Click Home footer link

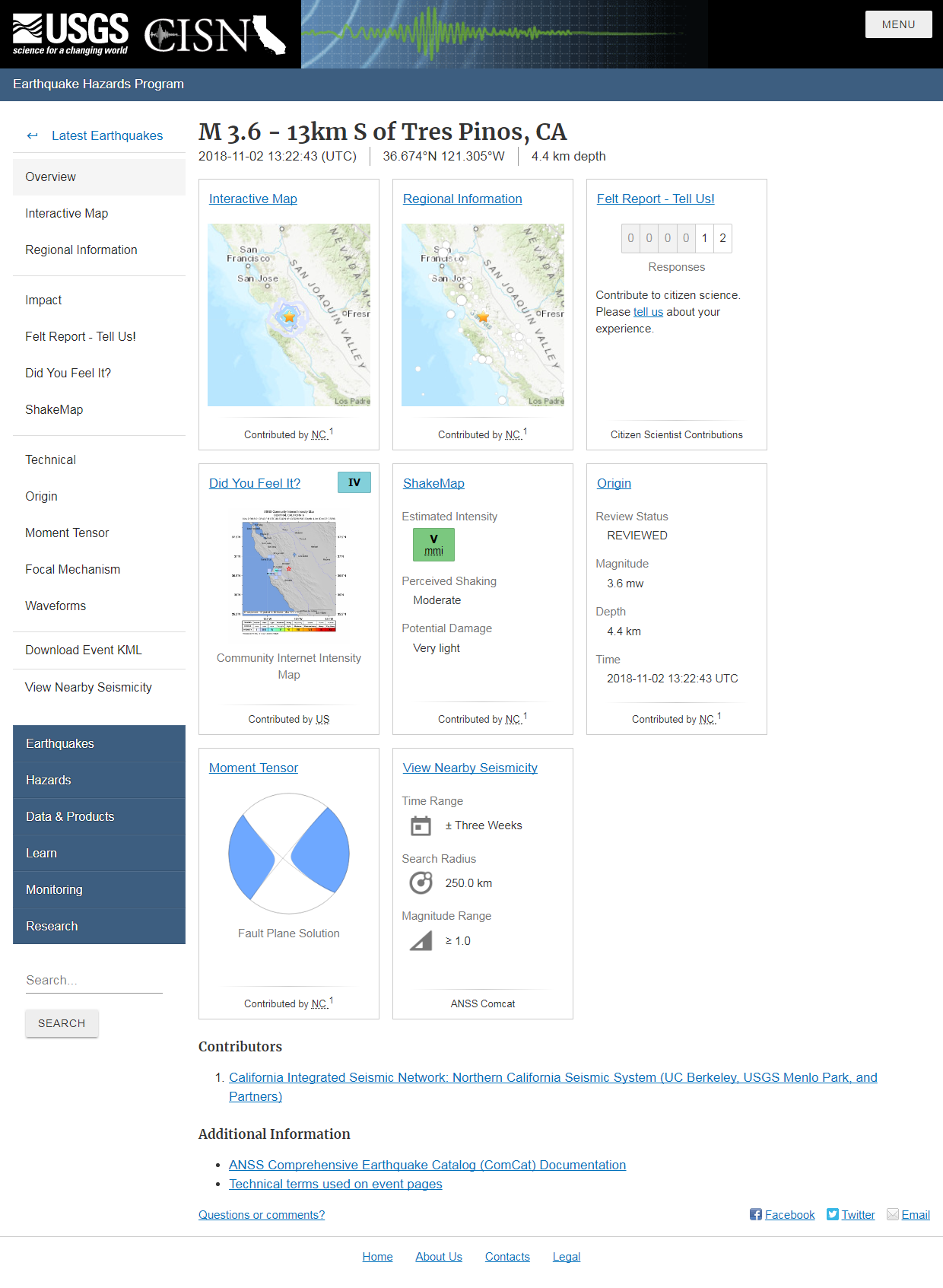click(377, 1257)
